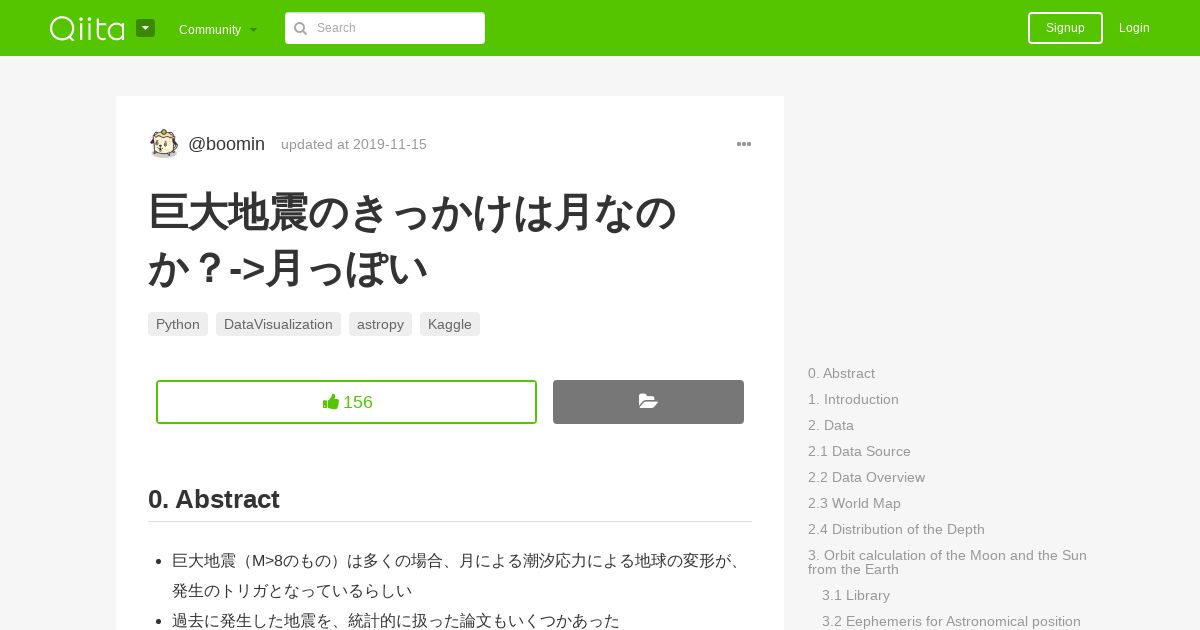This screenshot has height=630, width=1200.
Task: Open the dropdown arrow beside Qiita logo
Action: coord(145,28)
